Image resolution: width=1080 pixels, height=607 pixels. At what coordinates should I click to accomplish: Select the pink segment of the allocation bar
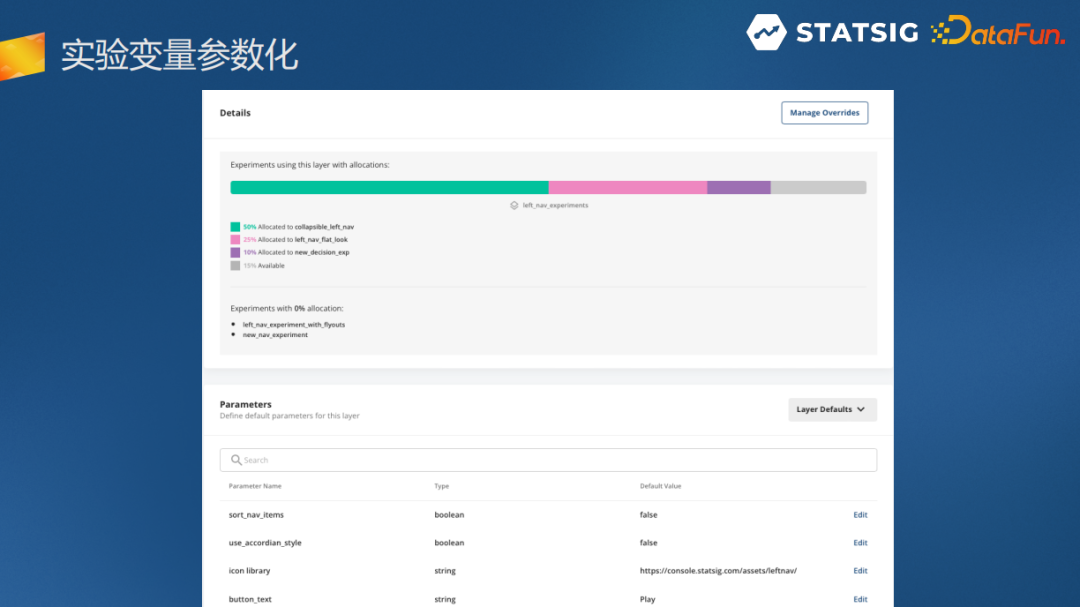[x=627, y=187]
